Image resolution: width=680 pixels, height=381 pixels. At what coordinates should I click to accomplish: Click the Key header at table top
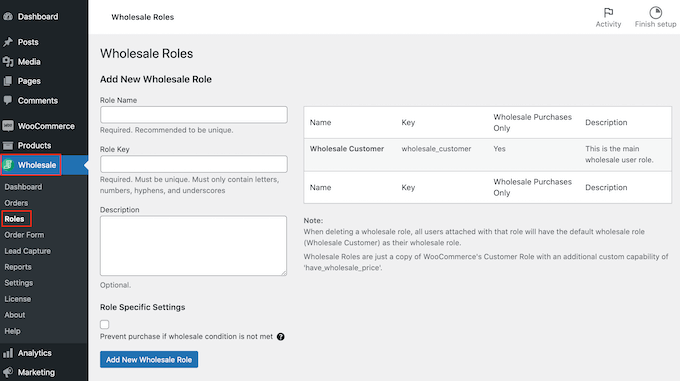tap(408, 123)
